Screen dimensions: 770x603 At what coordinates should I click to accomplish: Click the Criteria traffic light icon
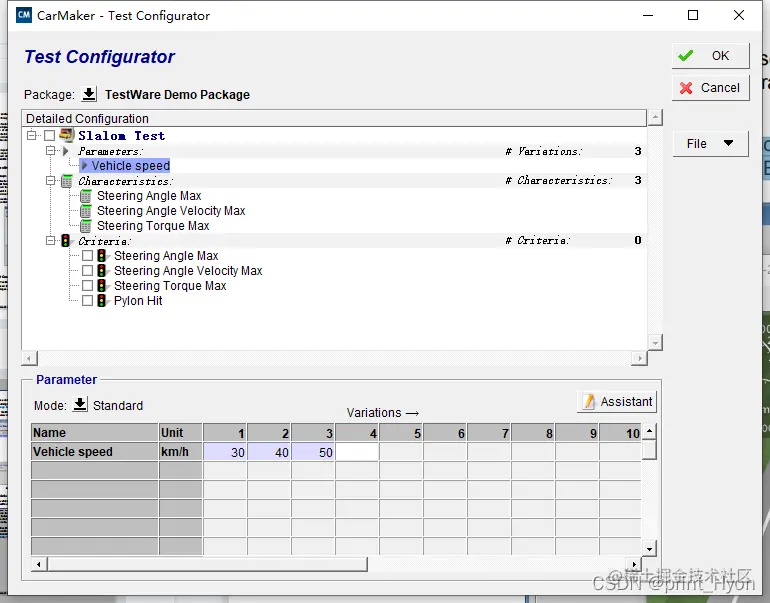[65, 241]
